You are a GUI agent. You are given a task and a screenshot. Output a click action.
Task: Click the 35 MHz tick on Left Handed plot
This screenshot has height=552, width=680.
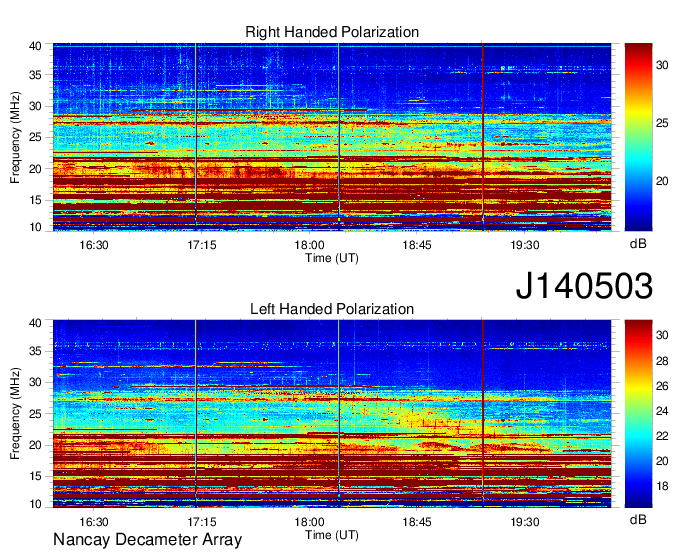click(36, 351)
